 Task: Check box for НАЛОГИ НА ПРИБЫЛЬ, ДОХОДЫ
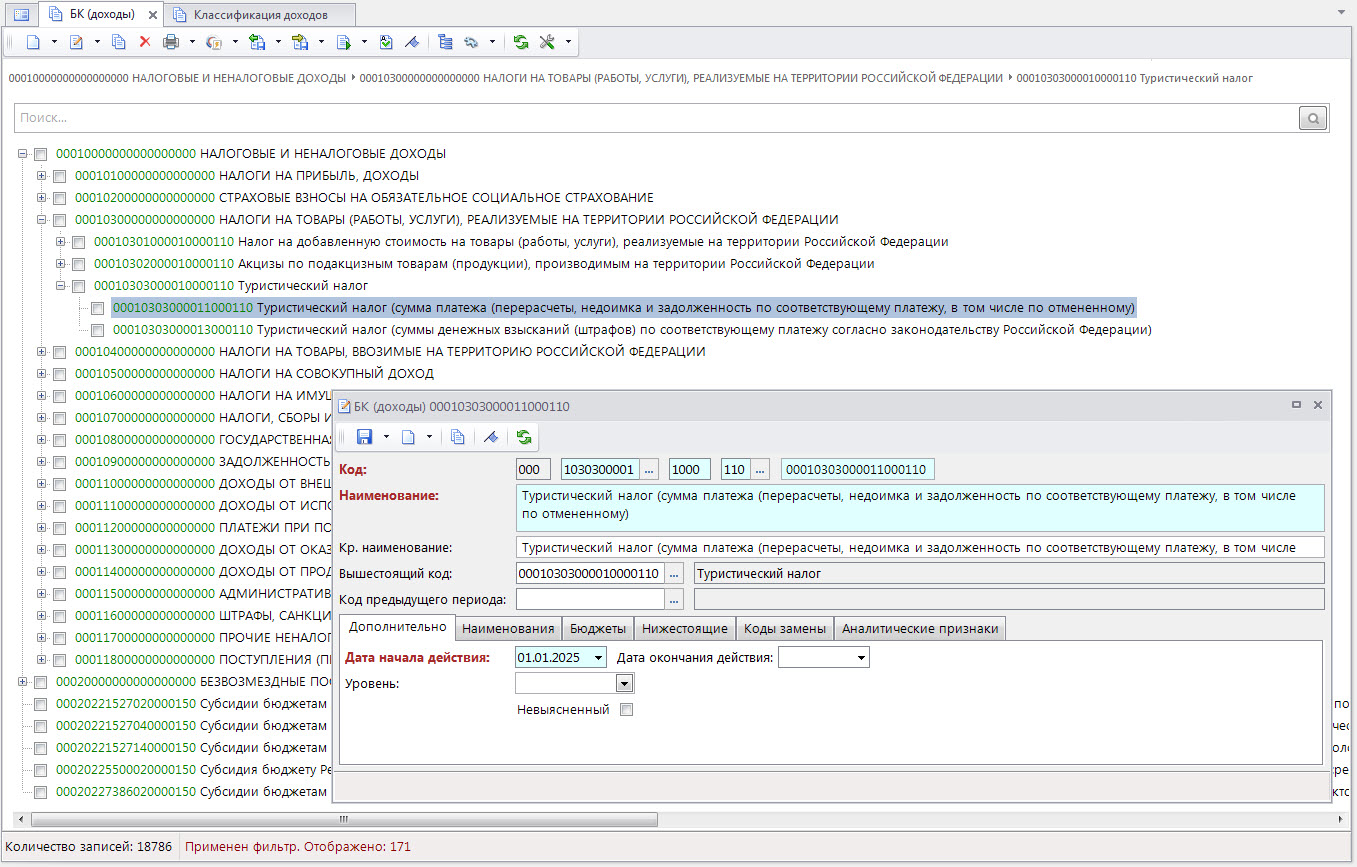pyautogui.click(x=60, y=176)
